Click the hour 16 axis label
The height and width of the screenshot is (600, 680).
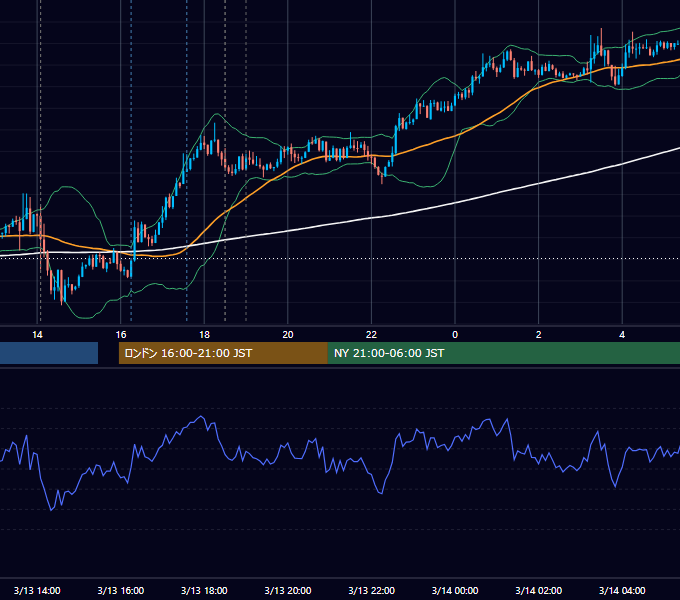click(x=121, y=335)
